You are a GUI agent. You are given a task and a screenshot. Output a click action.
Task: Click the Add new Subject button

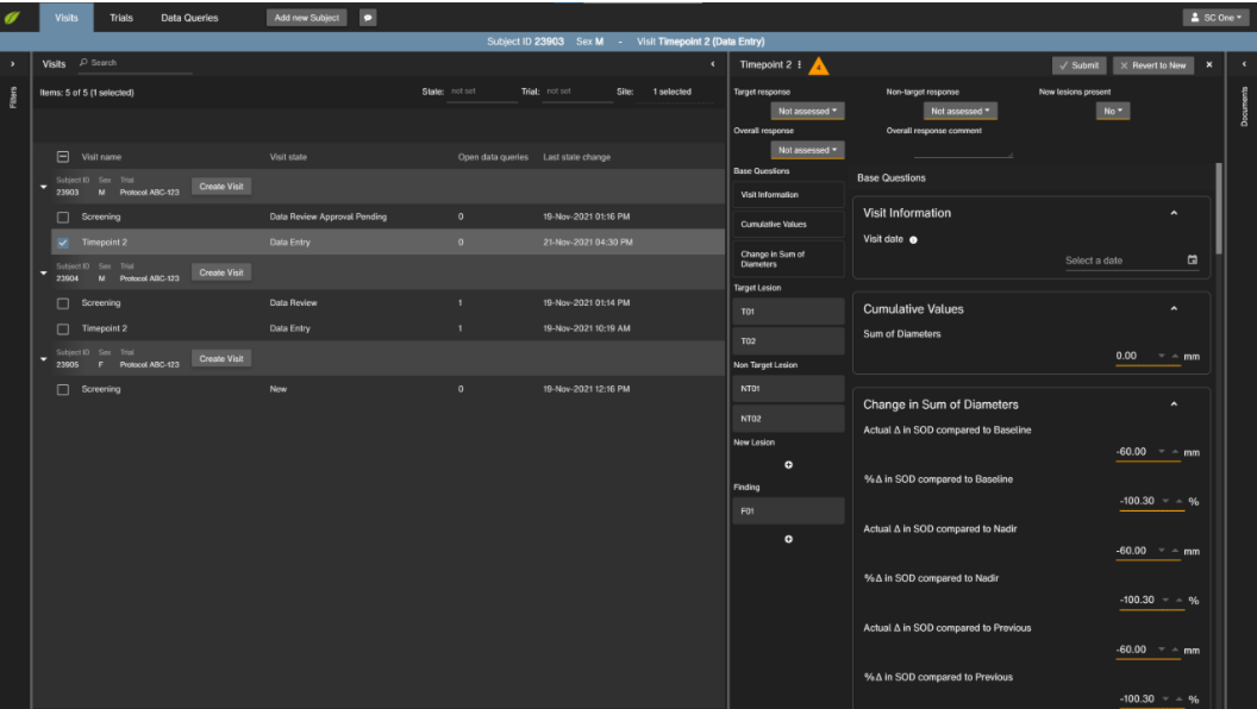tap(306, 17)
